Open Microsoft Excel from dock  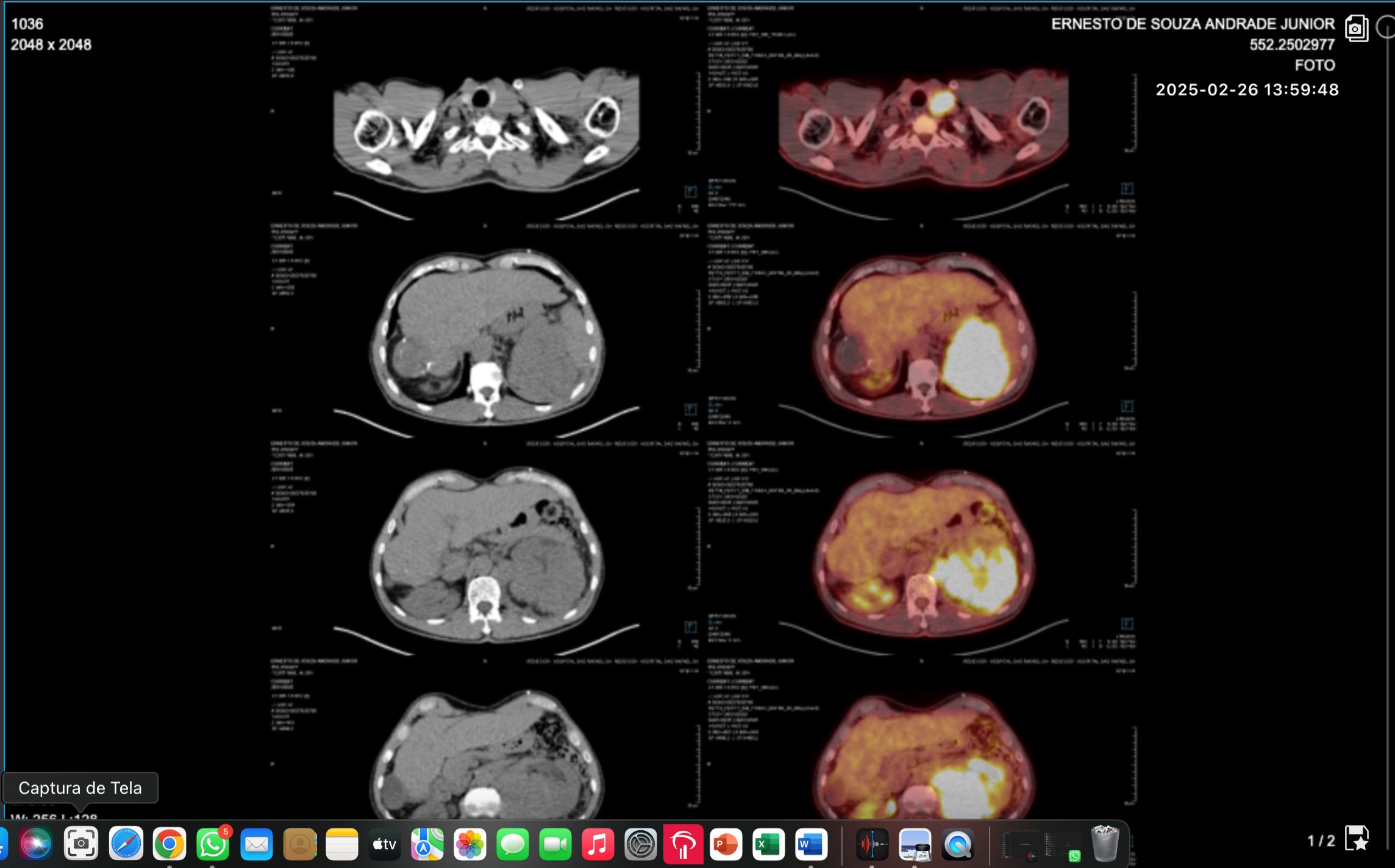pyautogui.click(x=768, y=844)
